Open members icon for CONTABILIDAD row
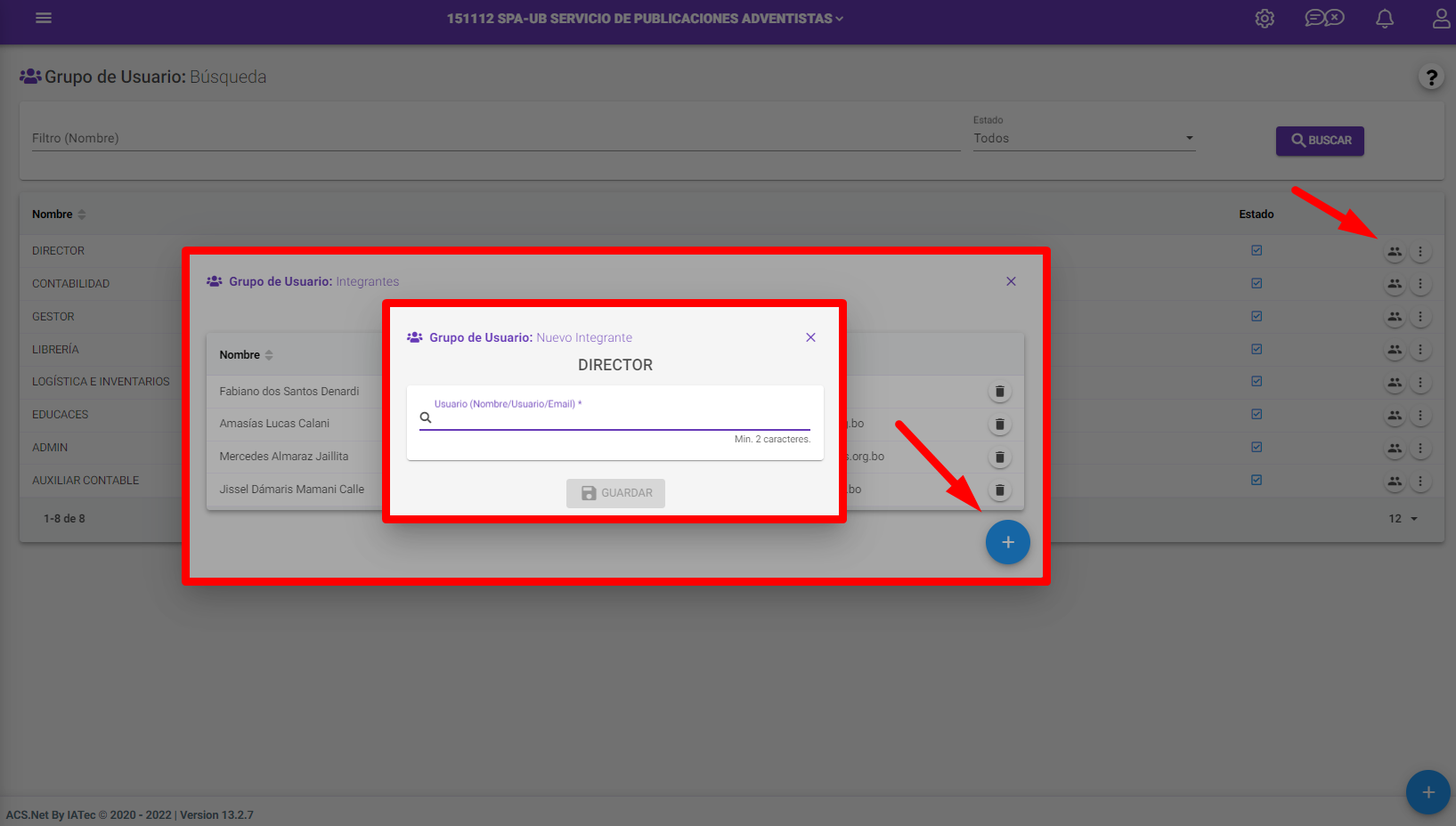The image size is (1456, 826). [1395, 284]
